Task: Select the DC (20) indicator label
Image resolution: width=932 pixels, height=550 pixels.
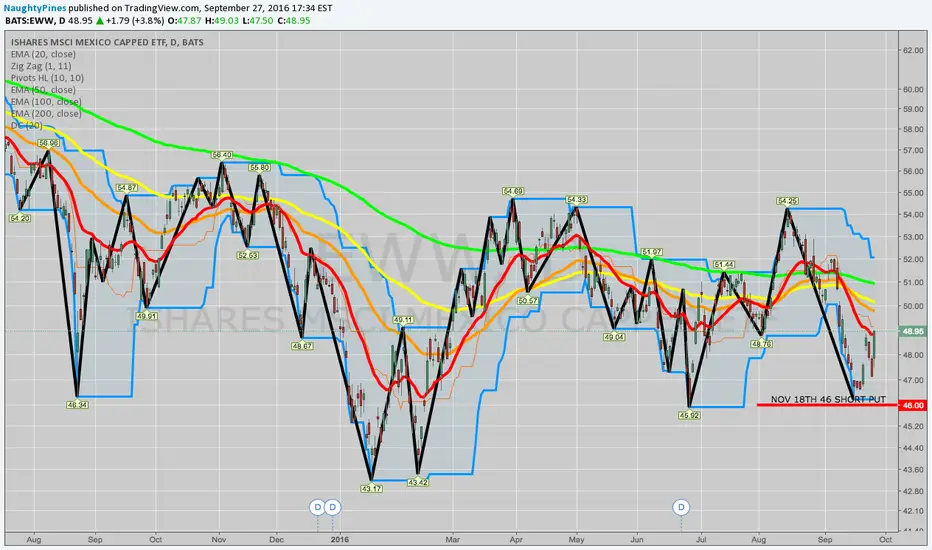Action: click(26, 125)
